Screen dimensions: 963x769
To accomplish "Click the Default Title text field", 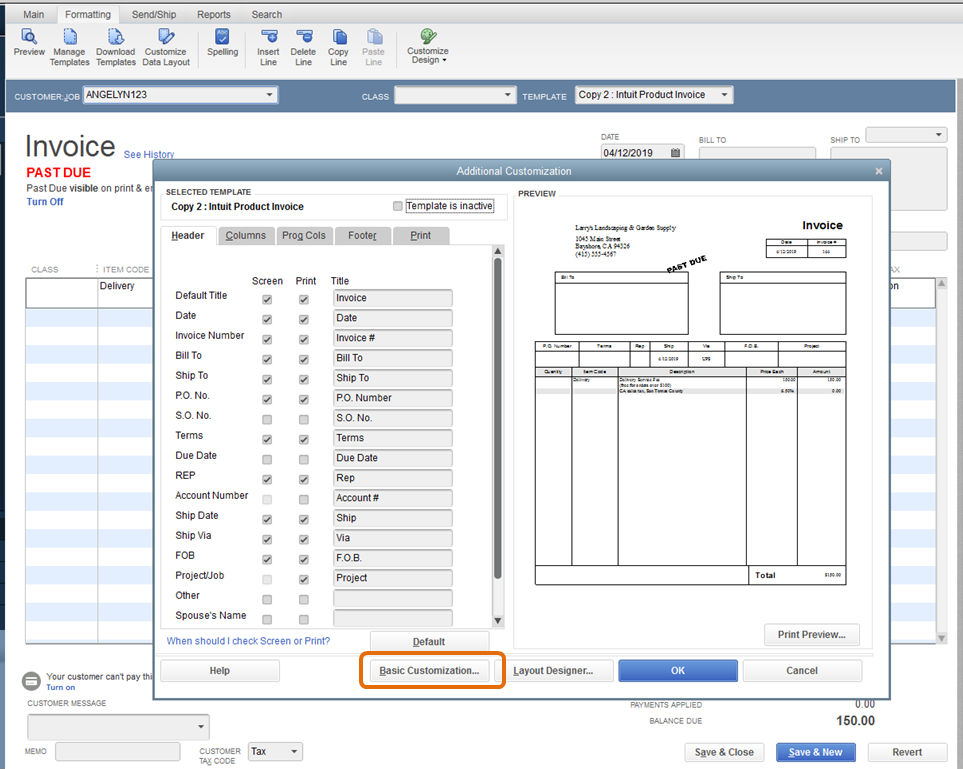I will point(392,298).
